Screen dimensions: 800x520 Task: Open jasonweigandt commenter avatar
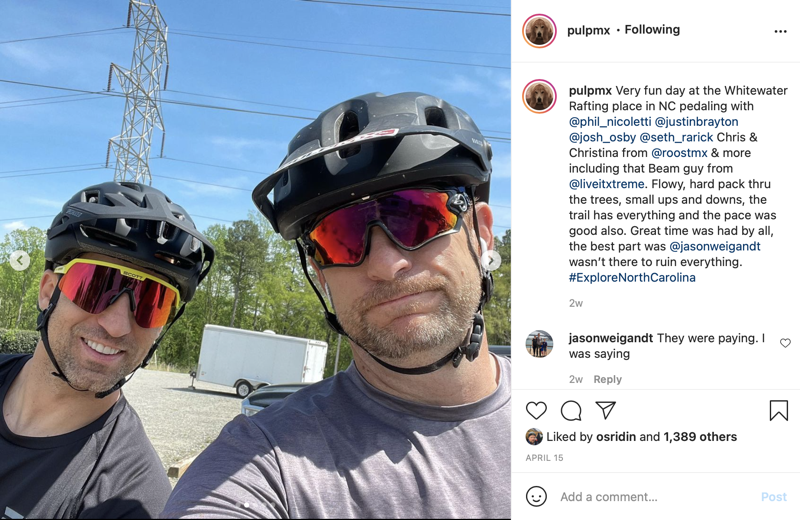(539, 344)
